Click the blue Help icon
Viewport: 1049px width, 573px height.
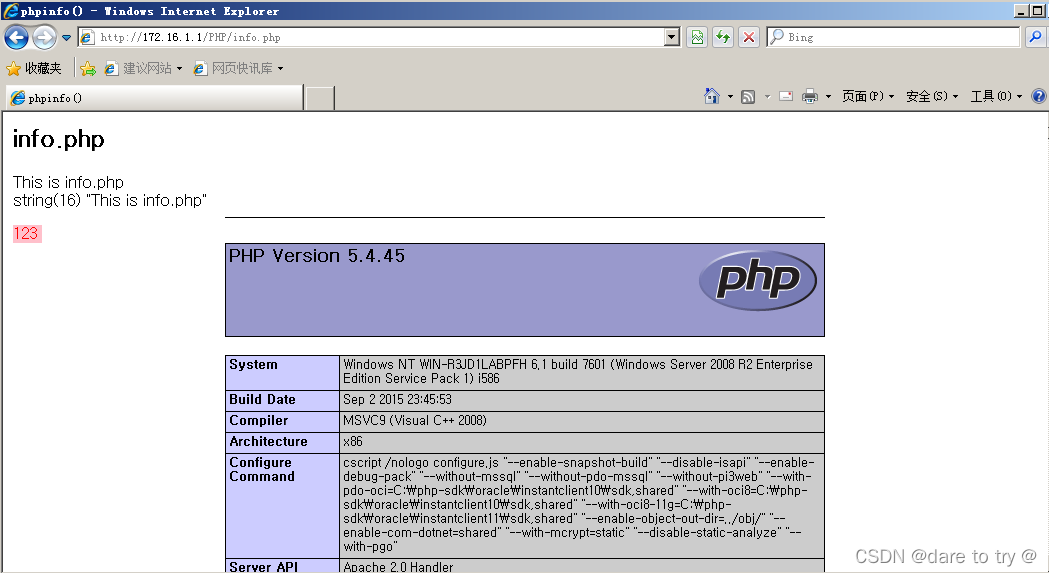(x=1038, y=96)
